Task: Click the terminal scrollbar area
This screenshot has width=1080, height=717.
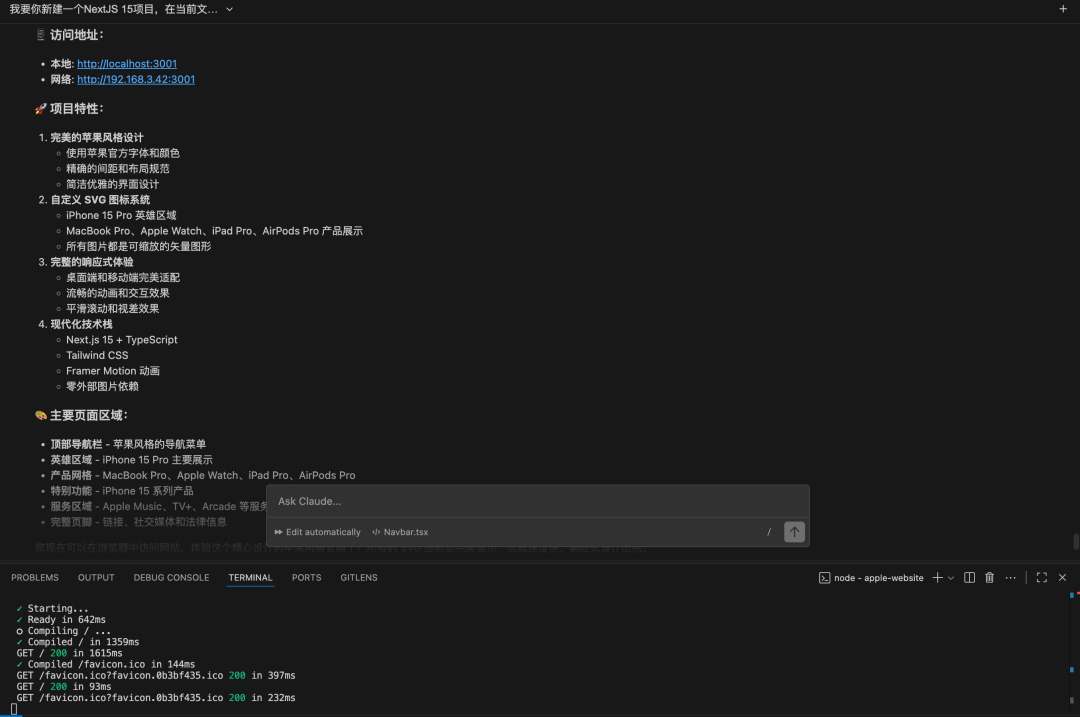Action: [x=1072, y=652]
